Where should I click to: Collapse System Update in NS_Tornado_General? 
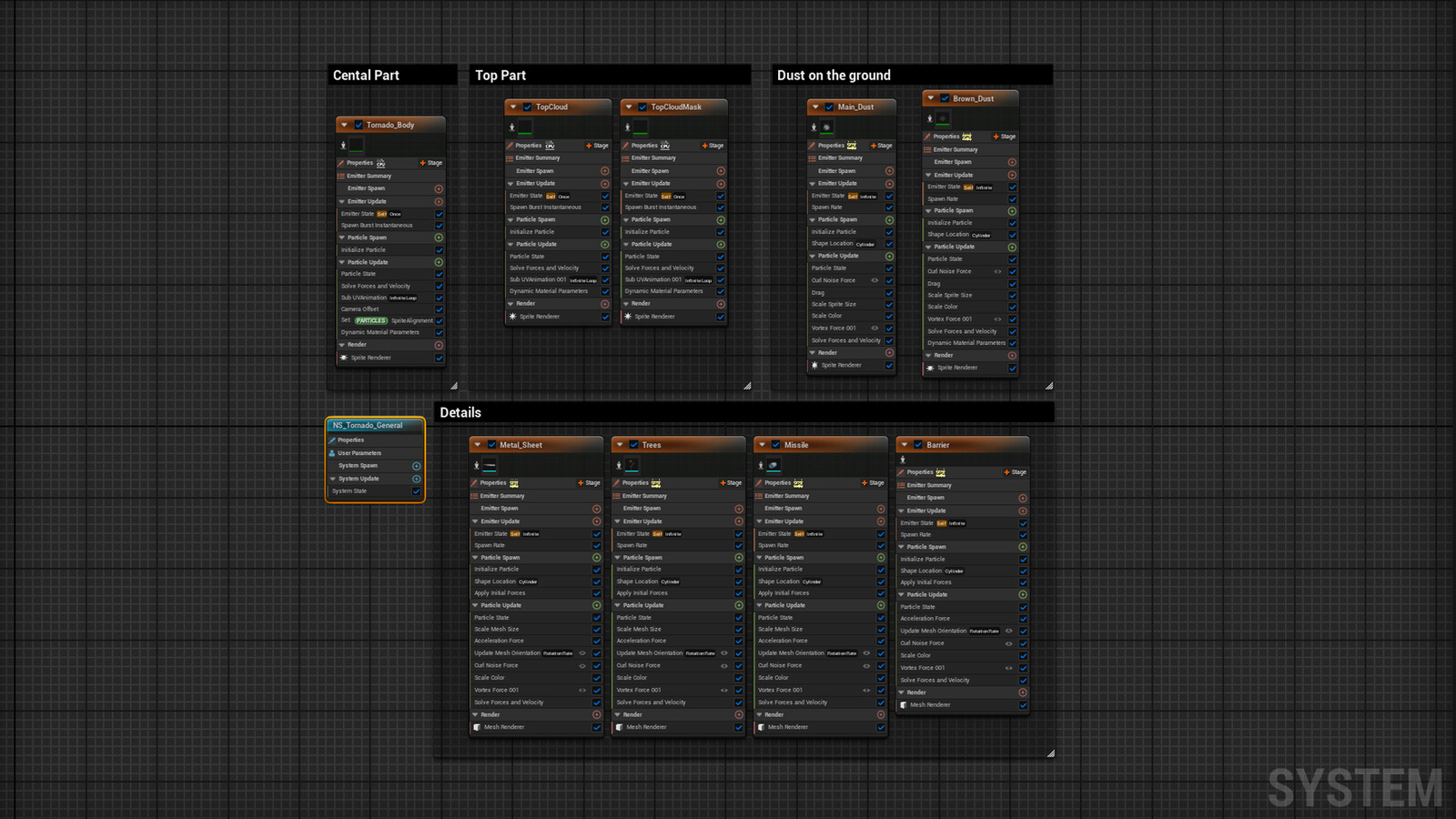coord(332,479)
